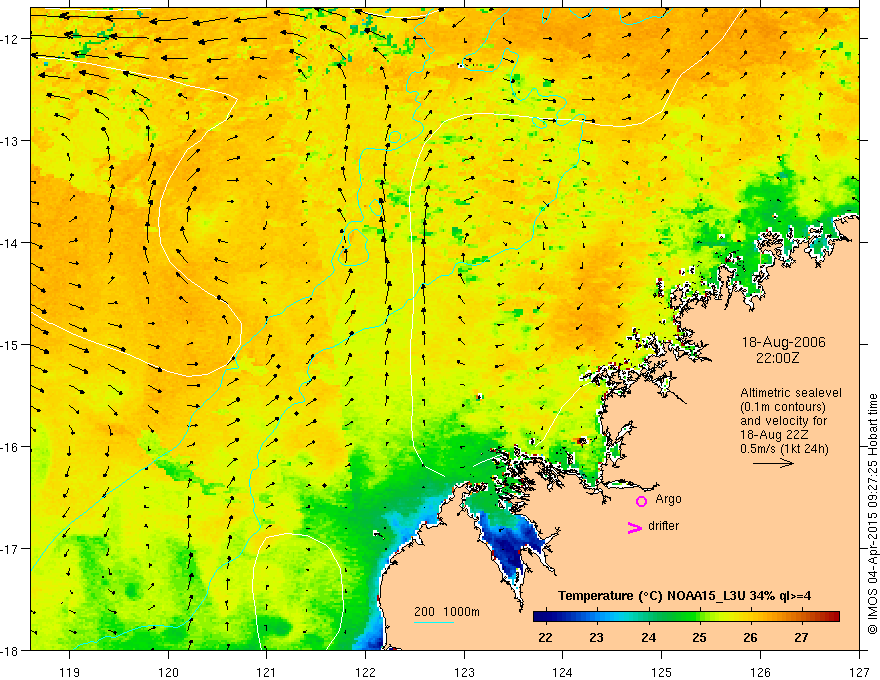Screen dimensions: 880x680
Task: Click the '0.5m/s (1kt 24h)' scale text
Action: [x=784, y=449]
